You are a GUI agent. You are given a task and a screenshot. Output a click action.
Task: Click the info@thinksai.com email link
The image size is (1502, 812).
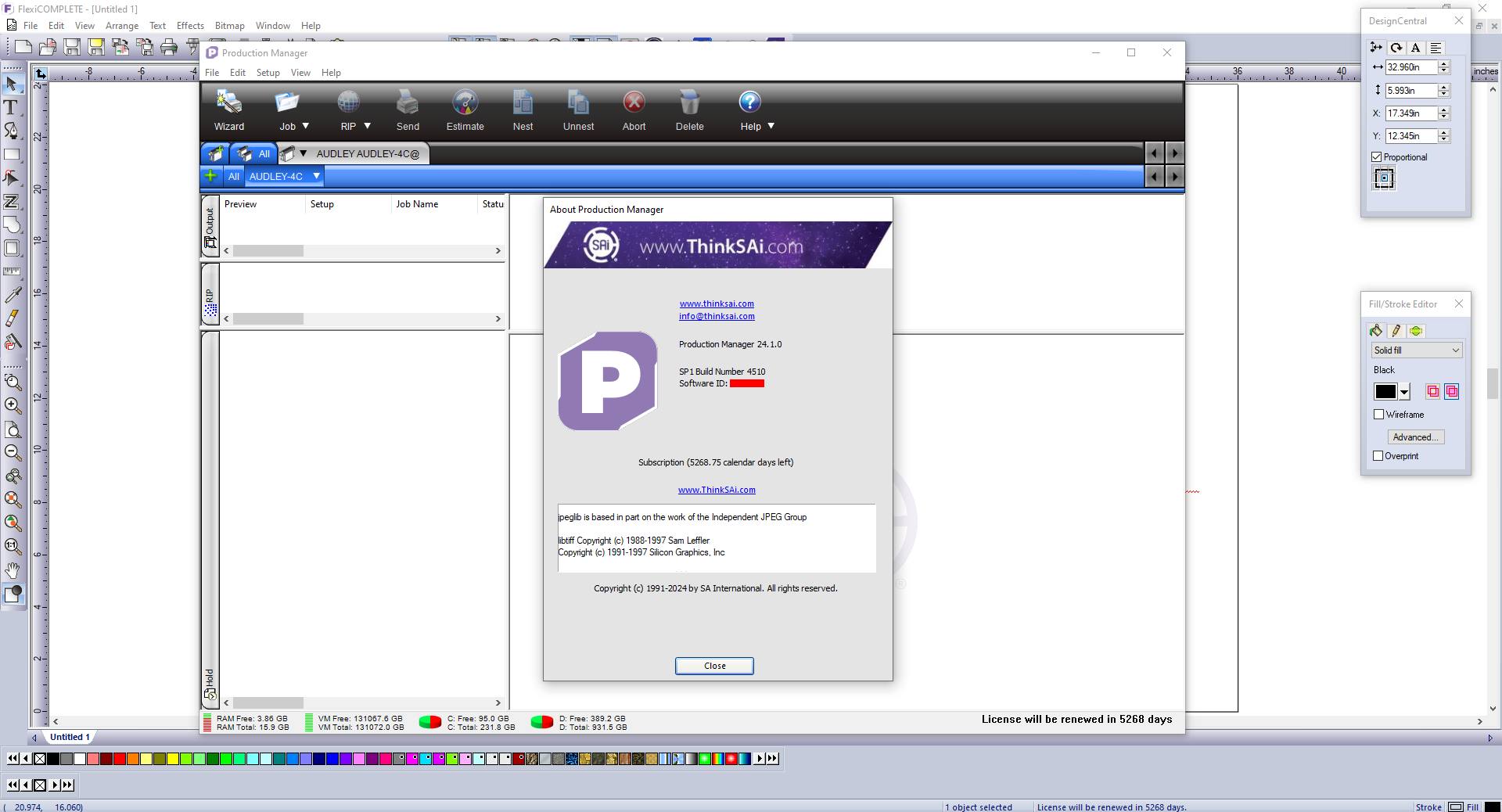point(717,316)
